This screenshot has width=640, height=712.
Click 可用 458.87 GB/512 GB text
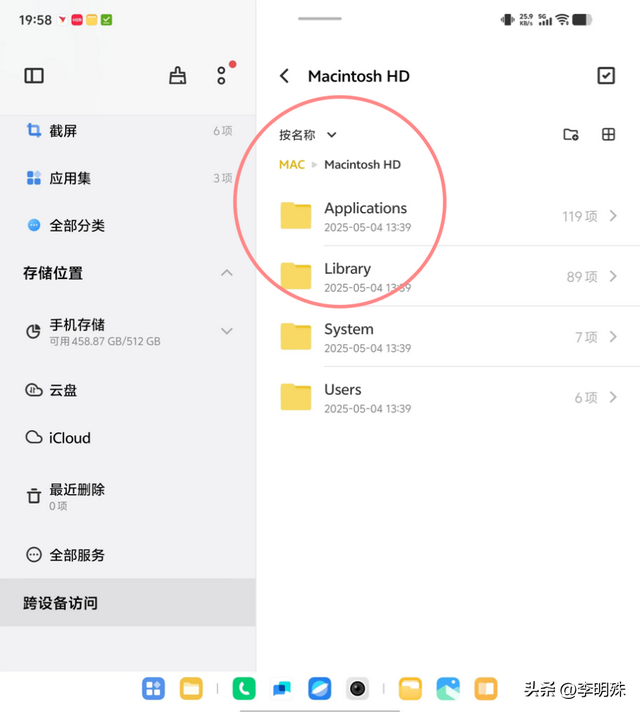point(105,341)
